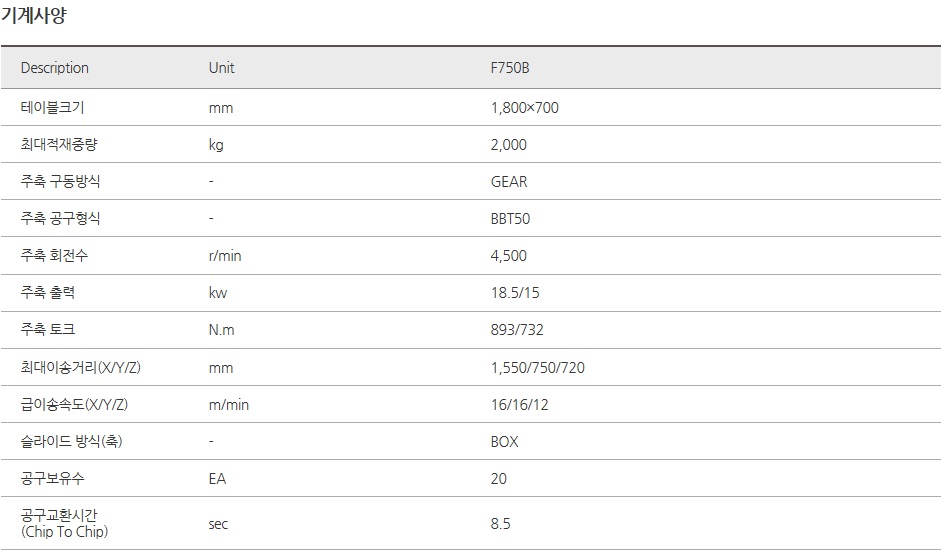
Task: Click the 기계사양 section heading
Action: pyautogui.click(x=34, y=16)
